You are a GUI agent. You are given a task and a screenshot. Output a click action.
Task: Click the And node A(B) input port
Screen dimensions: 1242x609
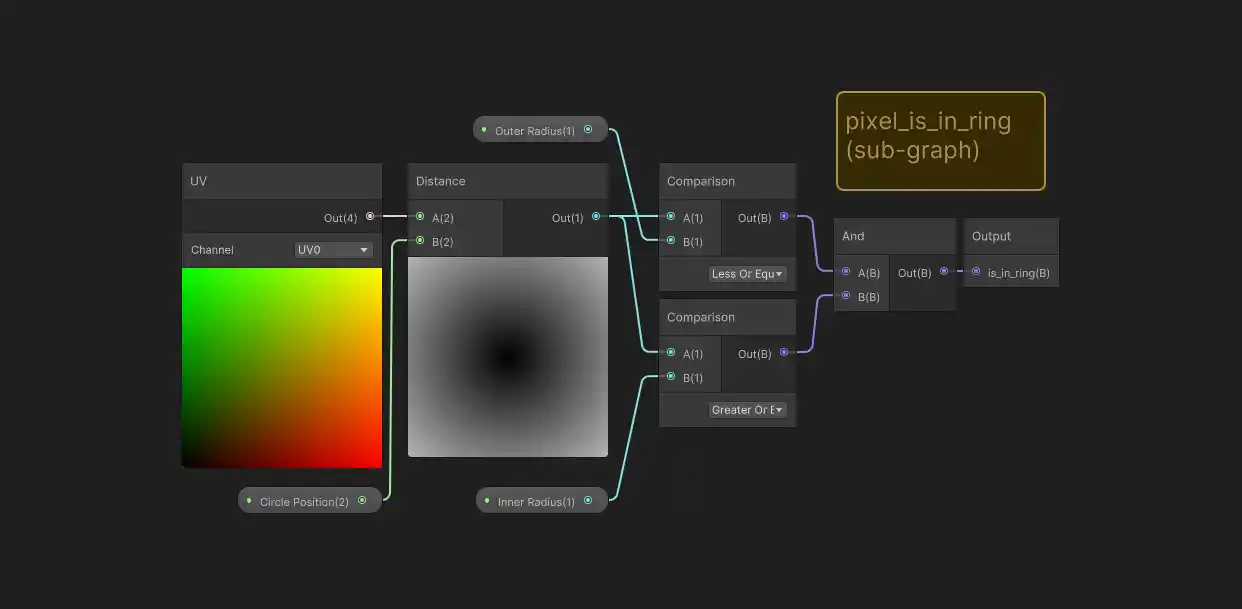click(x=846, y=272)
